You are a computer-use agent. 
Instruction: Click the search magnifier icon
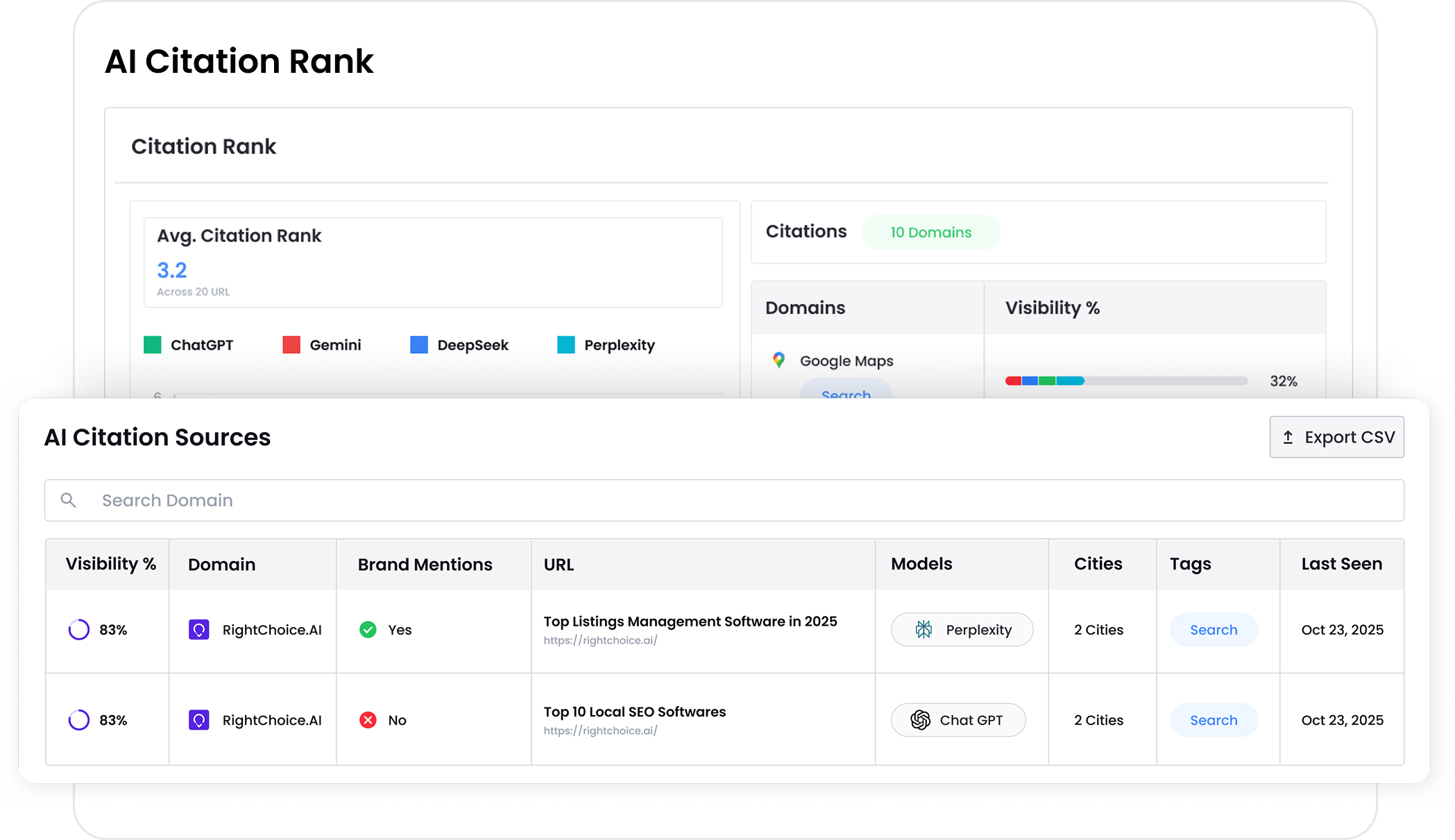[x=68, y=500]
